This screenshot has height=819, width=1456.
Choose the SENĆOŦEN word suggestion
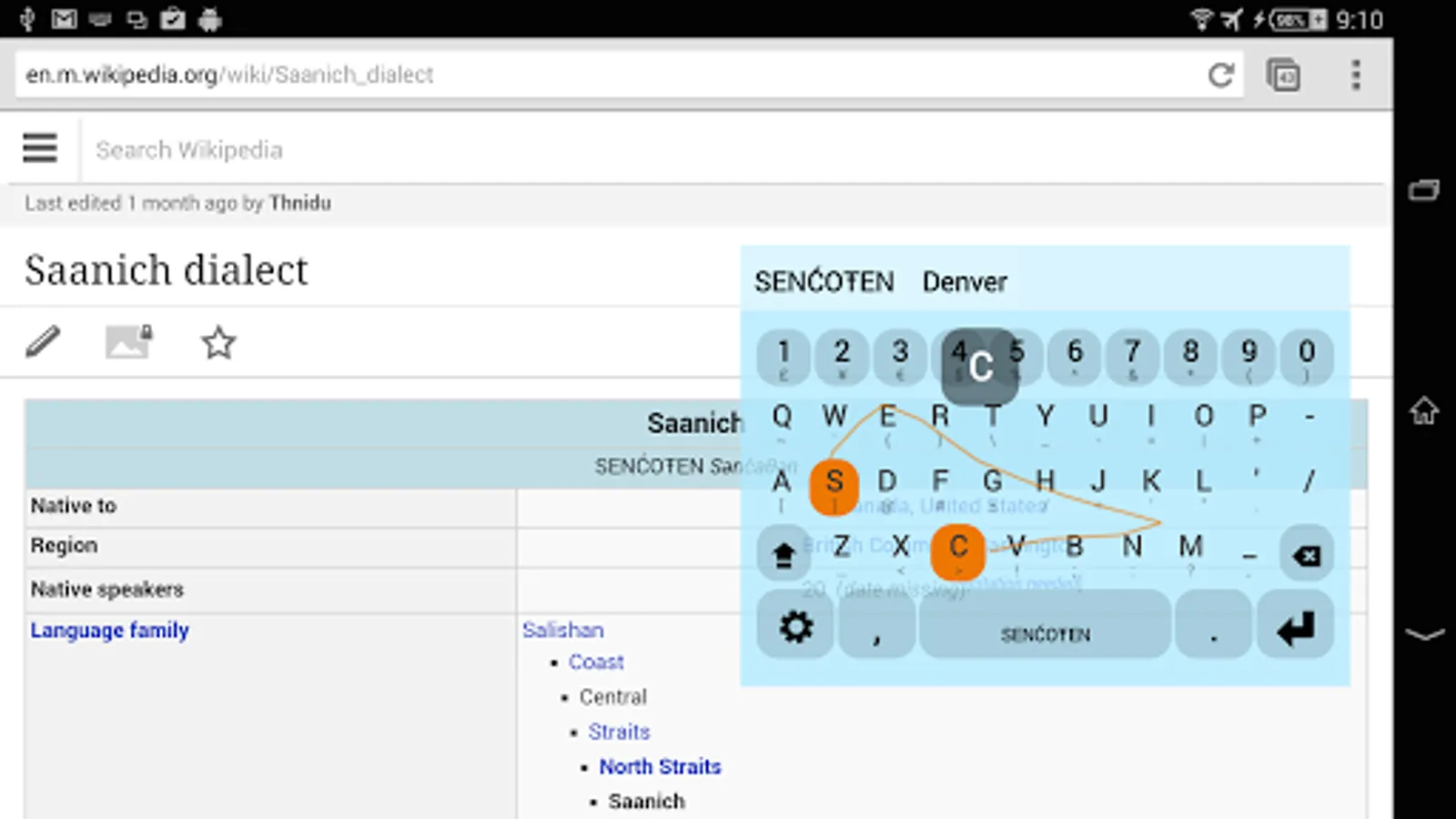click(824, 281)
